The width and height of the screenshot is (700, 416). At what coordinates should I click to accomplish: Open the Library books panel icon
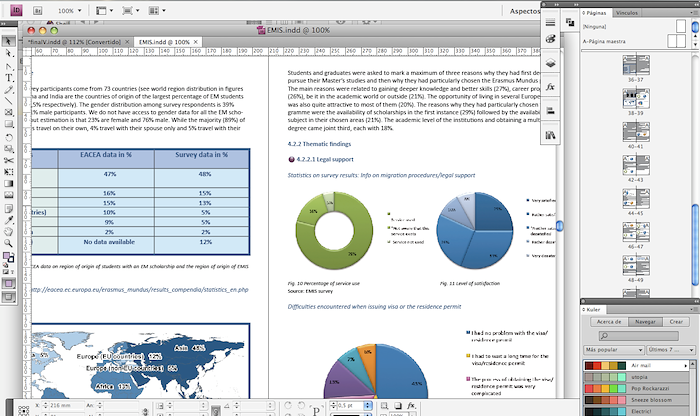pyautogui.click(x=550, y=135)
